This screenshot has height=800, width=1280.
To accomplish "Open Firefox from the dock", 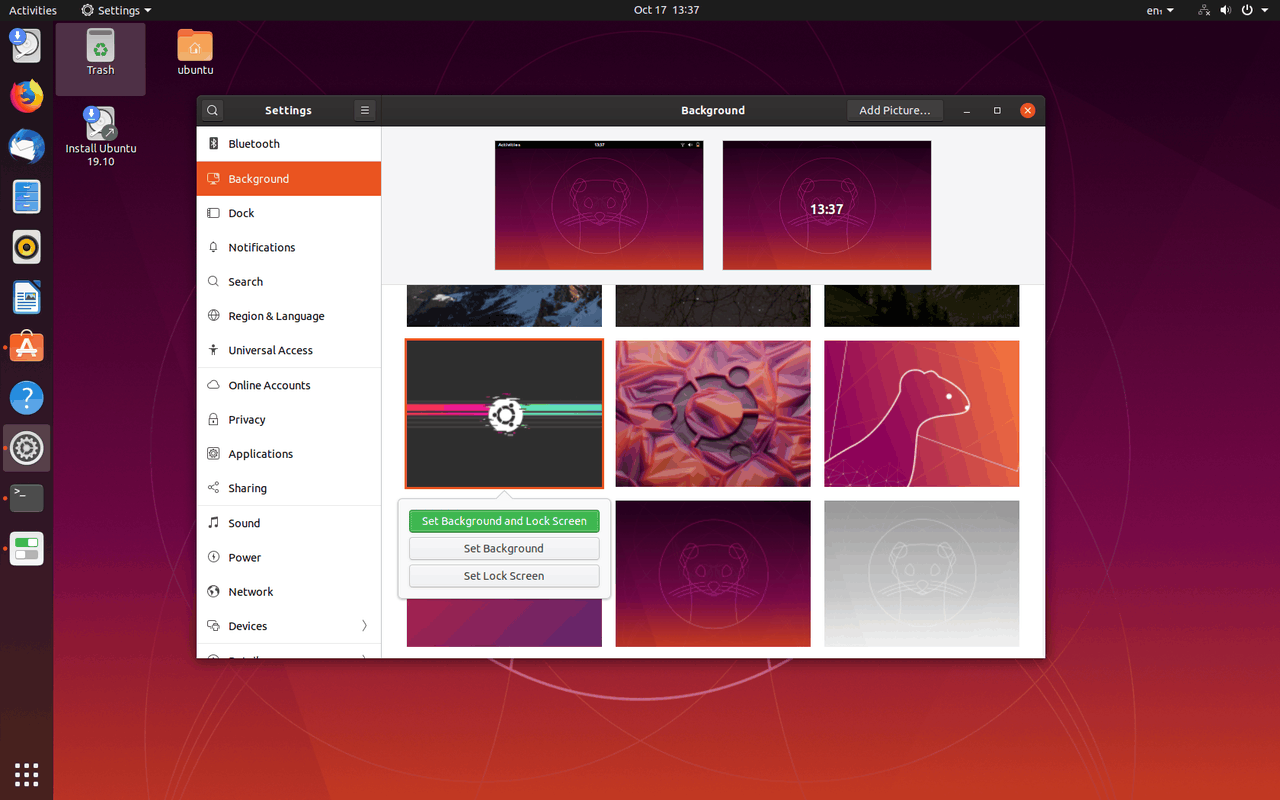I will [x=27, y=96].
